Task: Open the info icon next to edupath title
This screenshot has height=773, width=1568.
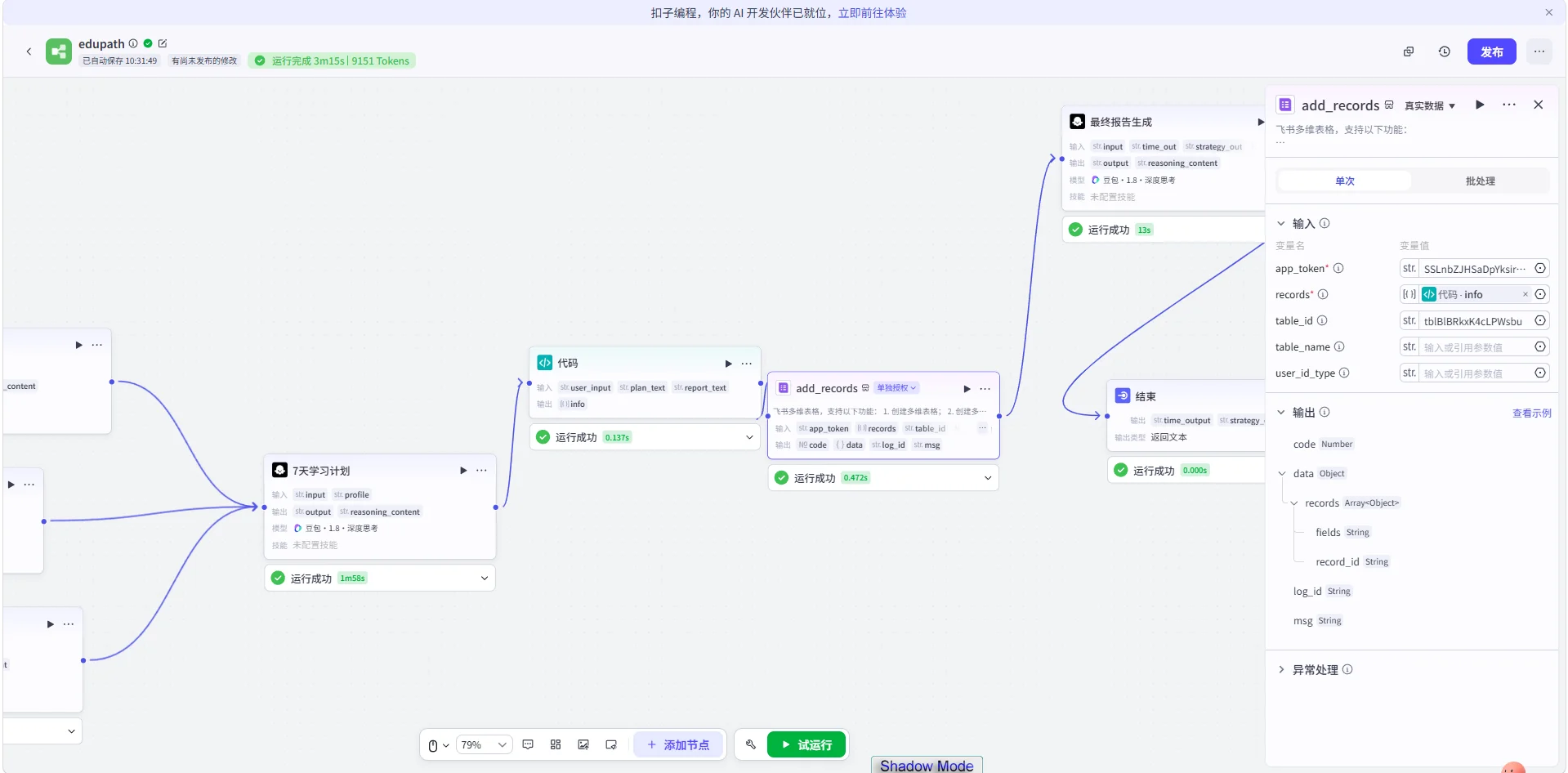Action: click(133, 43)
